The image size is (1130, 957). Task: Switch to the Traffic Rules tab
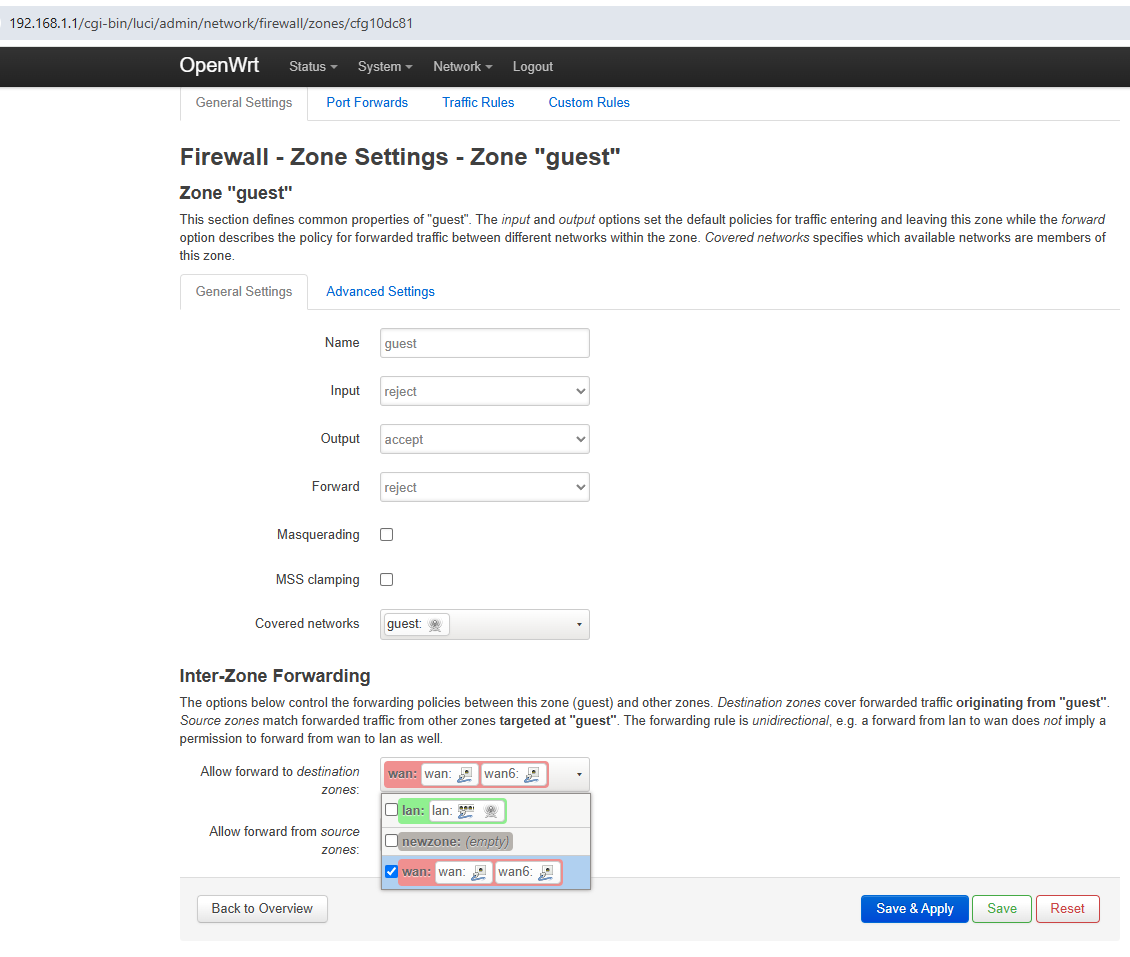tap(478, 102)
